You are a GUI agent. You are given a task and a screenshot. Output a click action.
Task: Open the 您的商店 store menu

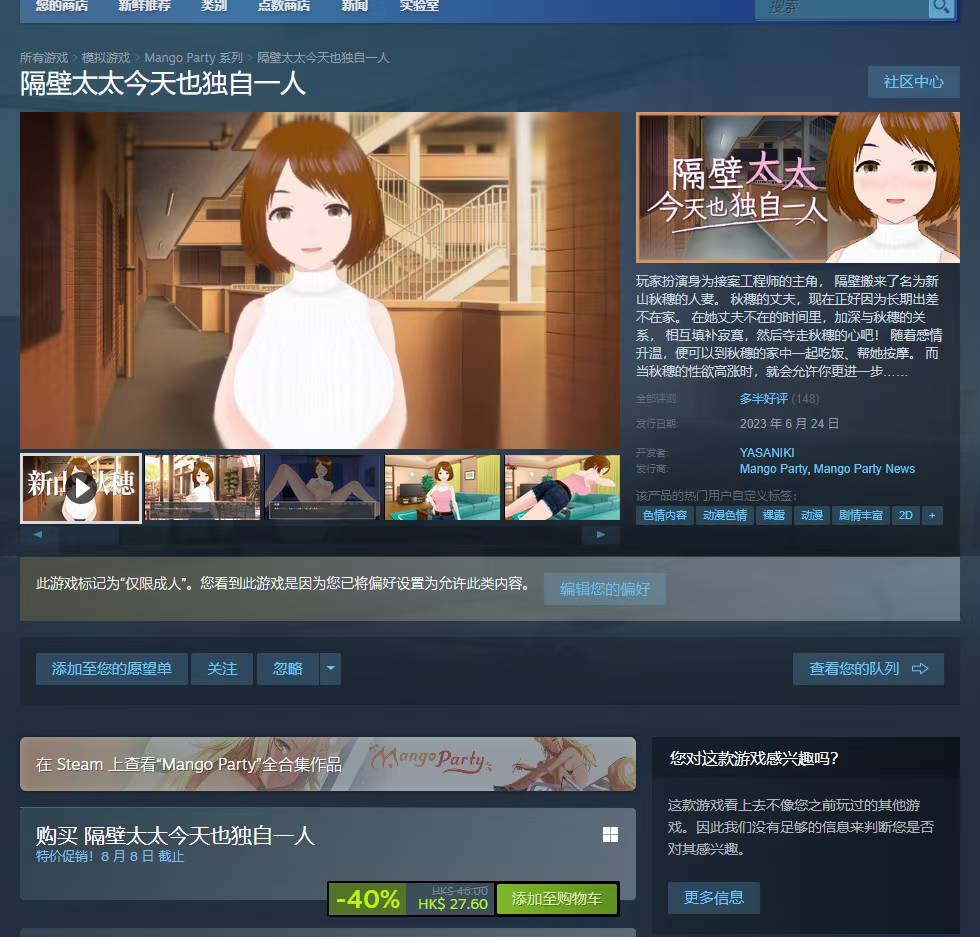point(62,6)
